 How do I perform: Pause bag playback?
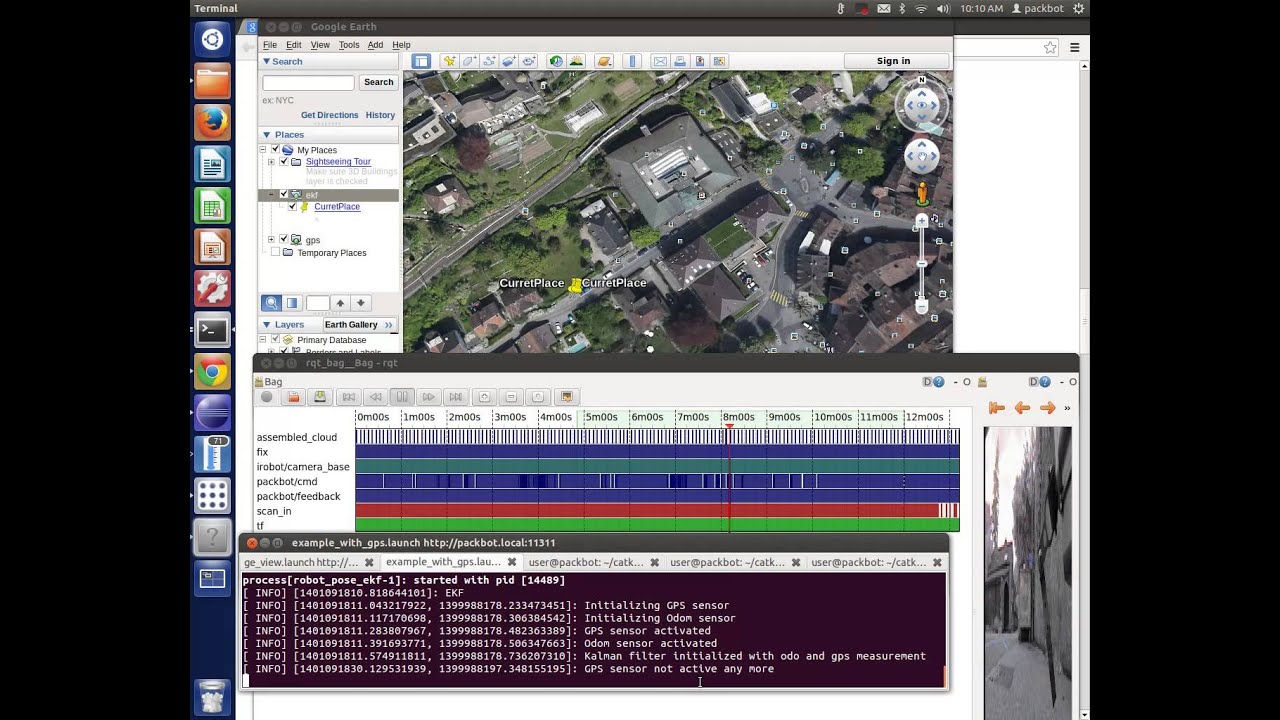402,397
